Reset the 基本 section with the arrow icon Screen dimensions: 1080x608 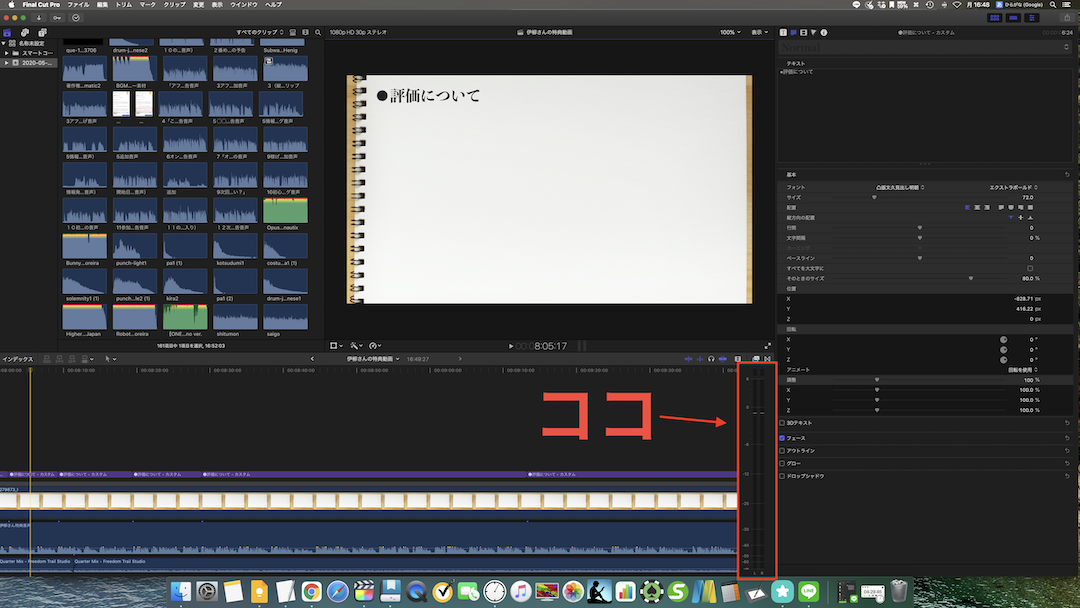[x=1067, y=174]
